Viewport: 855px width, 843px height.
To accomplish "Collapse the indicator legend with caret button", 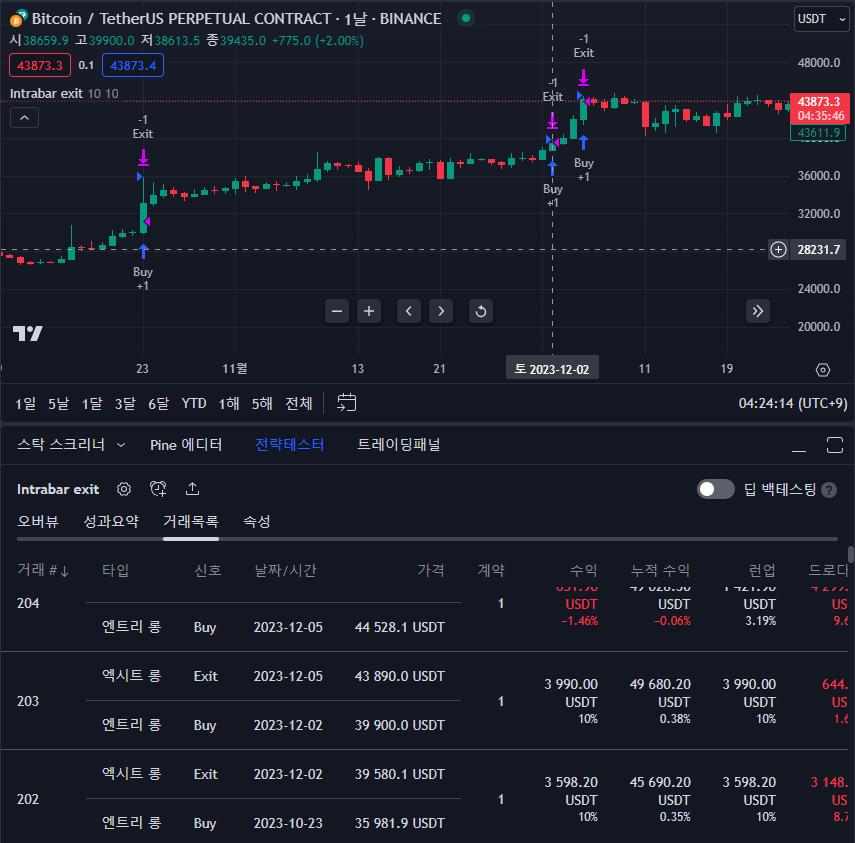I will coord(25,117).
